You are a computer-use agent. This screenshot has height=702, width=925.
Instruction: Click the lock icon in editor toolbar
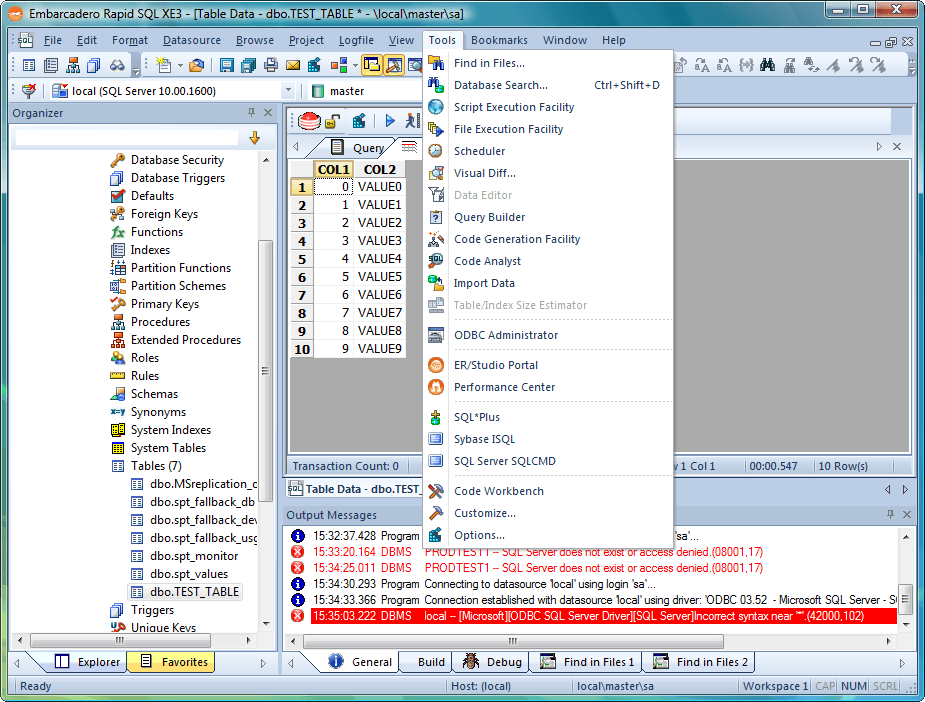tap(333, 122)
